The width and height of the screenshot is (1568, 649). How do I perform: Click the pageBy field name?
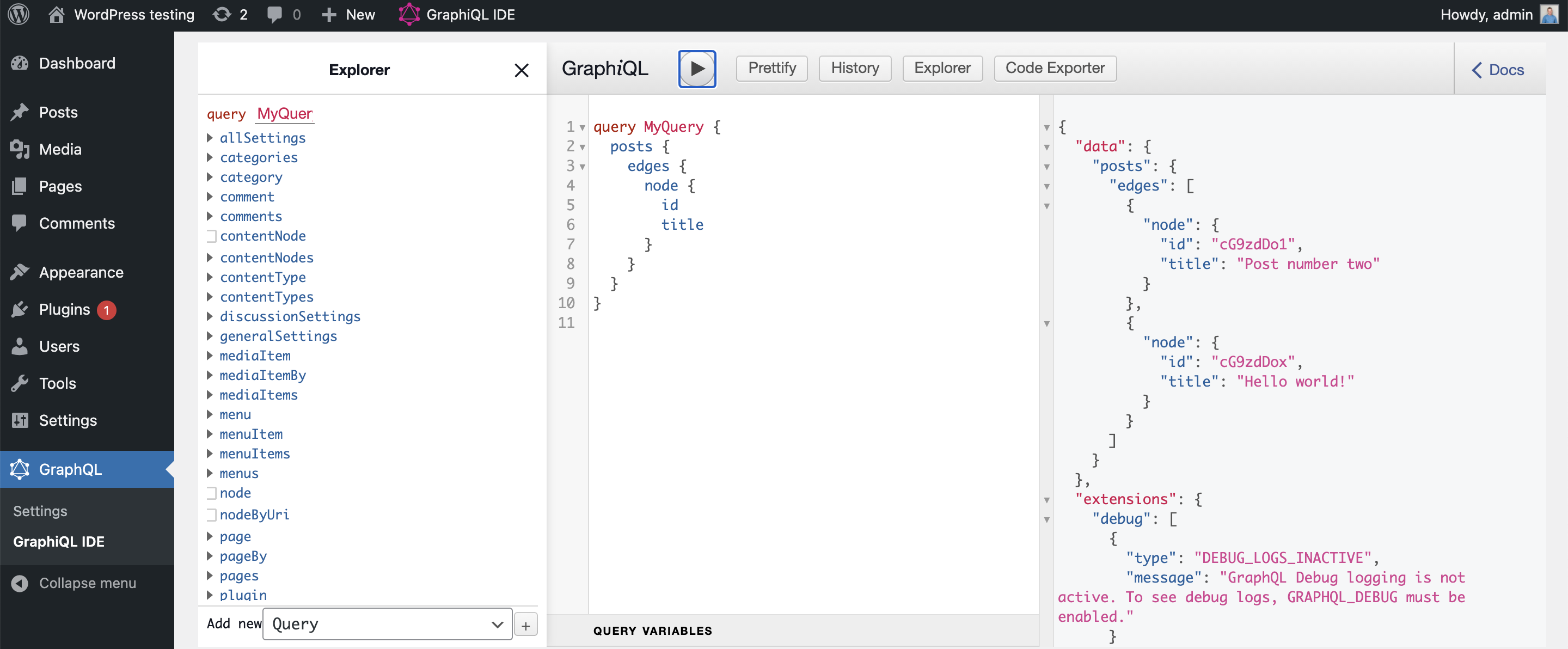pyautogui.click(x=243, y=556)
